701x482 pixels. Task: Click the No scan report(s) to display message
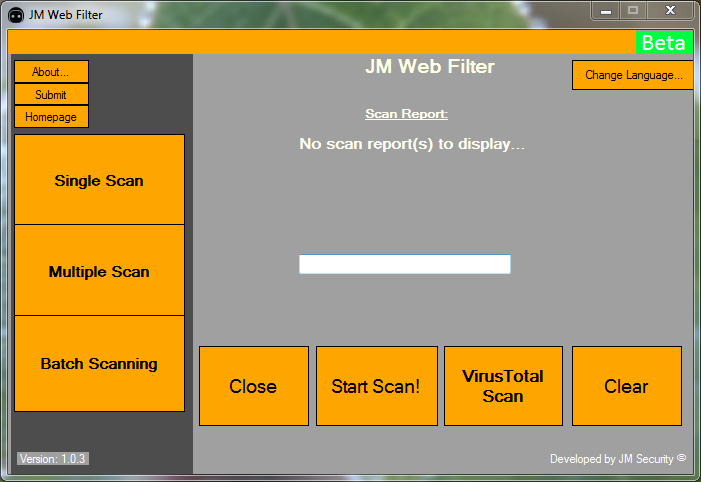click(412, 144)
